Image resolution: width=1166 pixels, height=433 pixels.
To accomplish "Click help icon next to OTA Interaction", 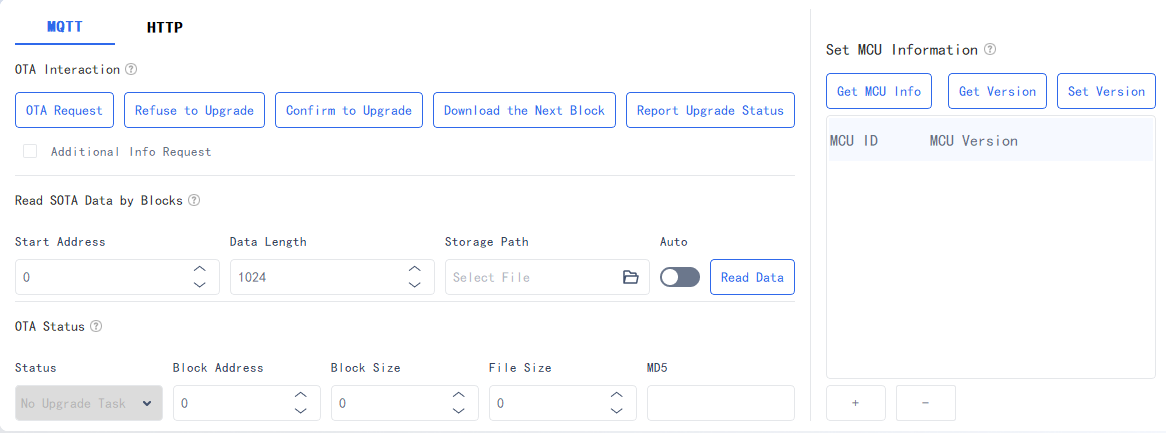I will (131, 69).
